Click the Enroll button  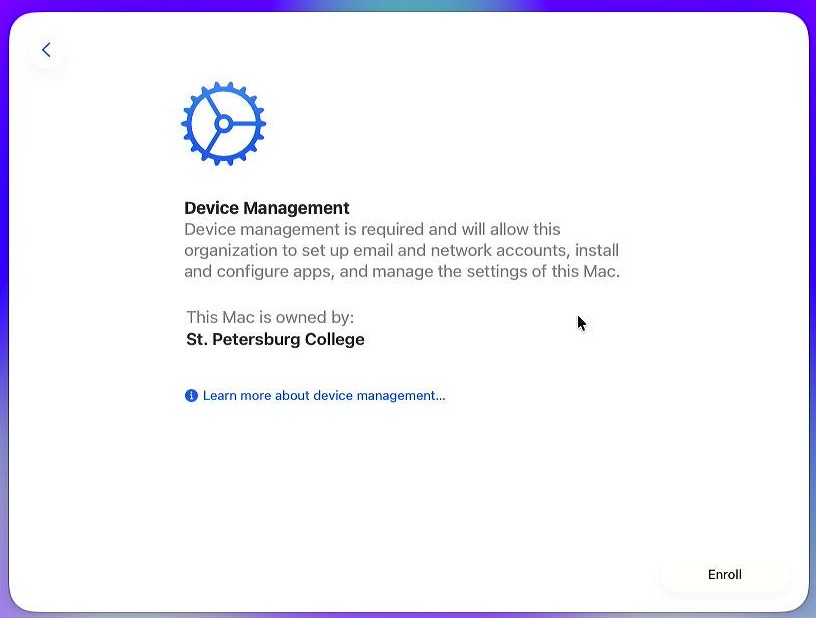[724, 574]
